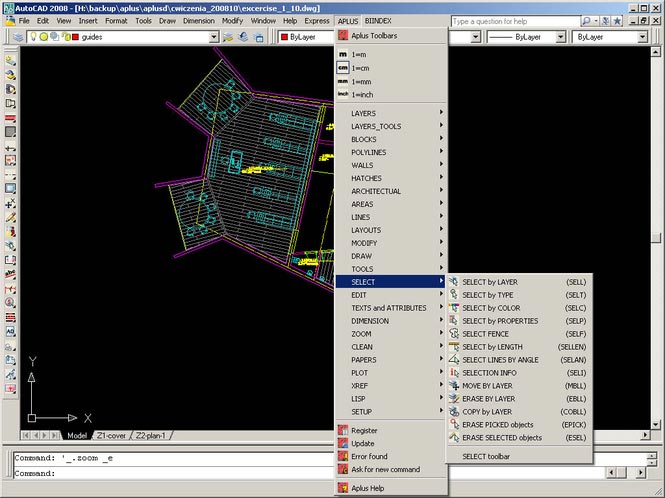Image resolution: width=665 pixels, height=498 pixels.
Task: Click the SELECT by LAYER icon
Action: click(452, 282)
